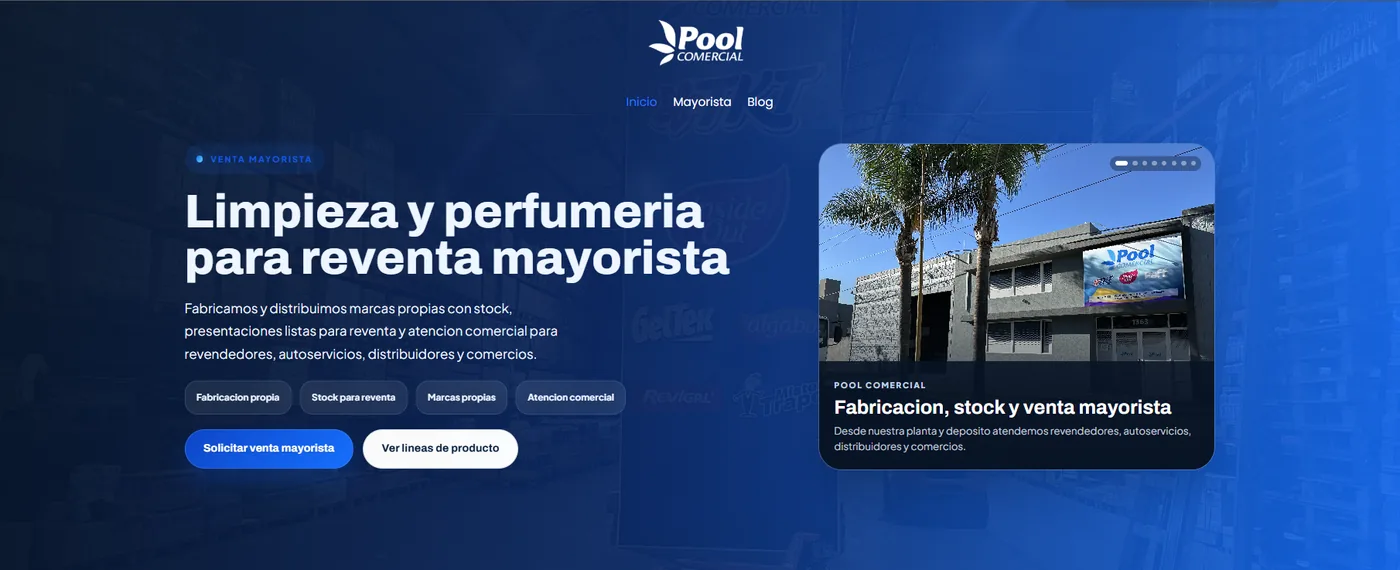Click the Solicitar venta mayorista button
The width and height of the screenshot is (1400, 570).
pos(269,448)
